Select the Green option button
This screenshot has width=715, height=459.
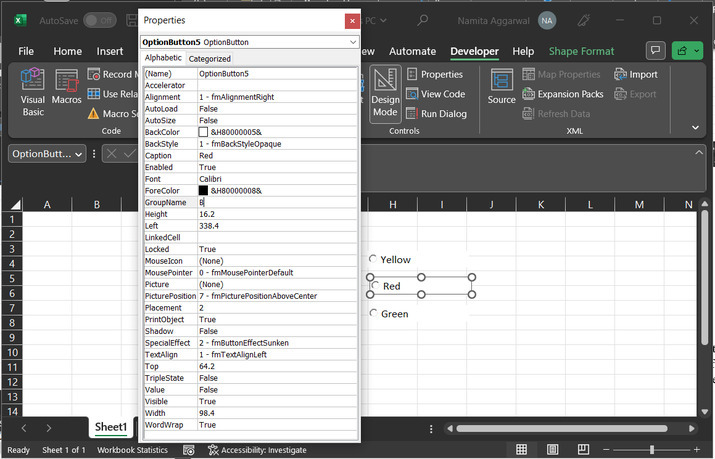(x=373, y=314)
